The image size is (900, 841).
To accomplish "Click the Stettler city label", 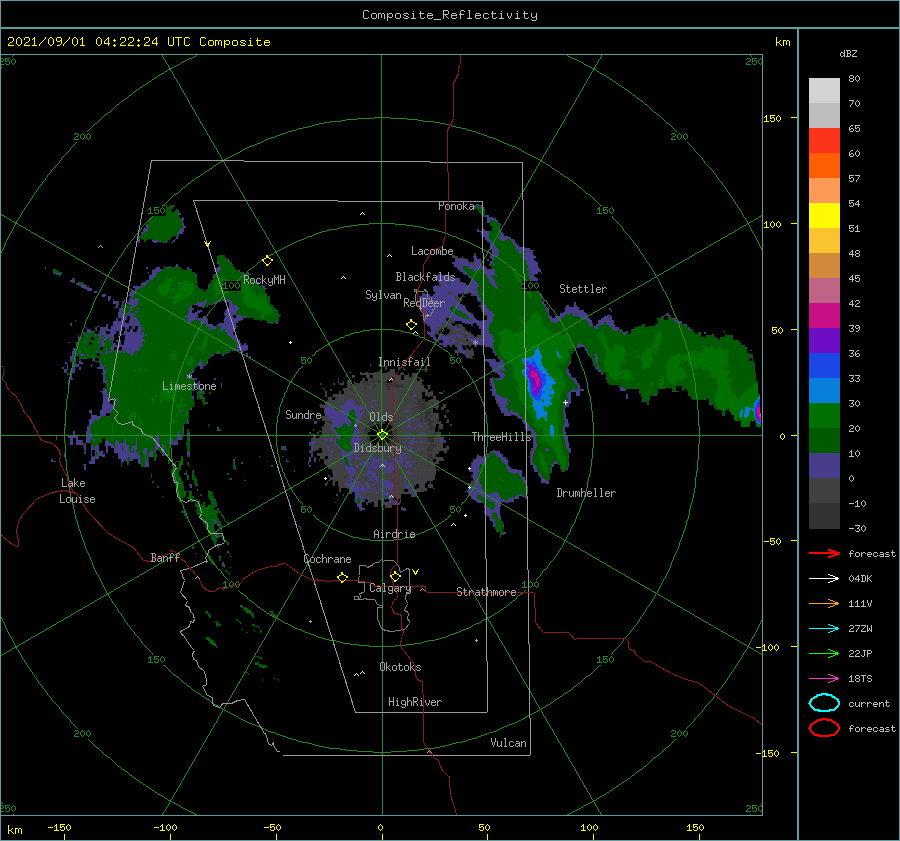I will (583, 289).
